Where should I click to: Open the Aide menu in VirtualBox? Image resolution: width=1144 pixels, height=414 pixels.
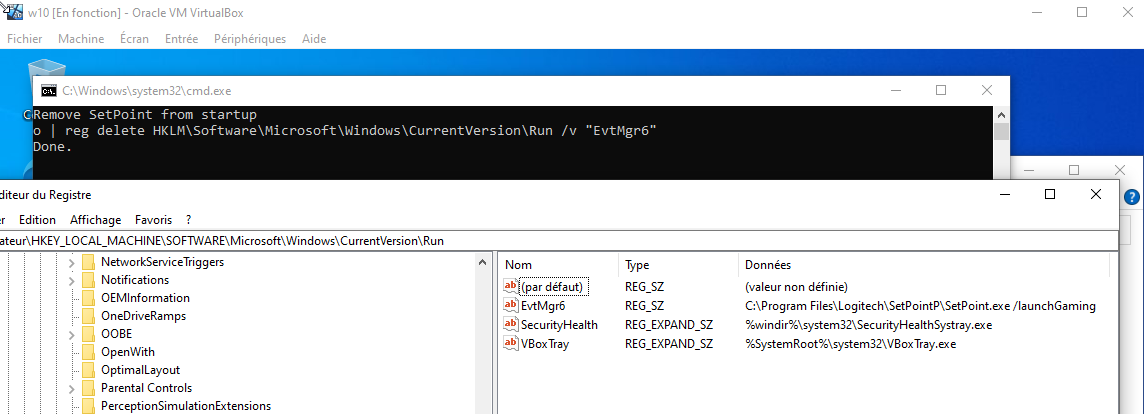[314, 39]
